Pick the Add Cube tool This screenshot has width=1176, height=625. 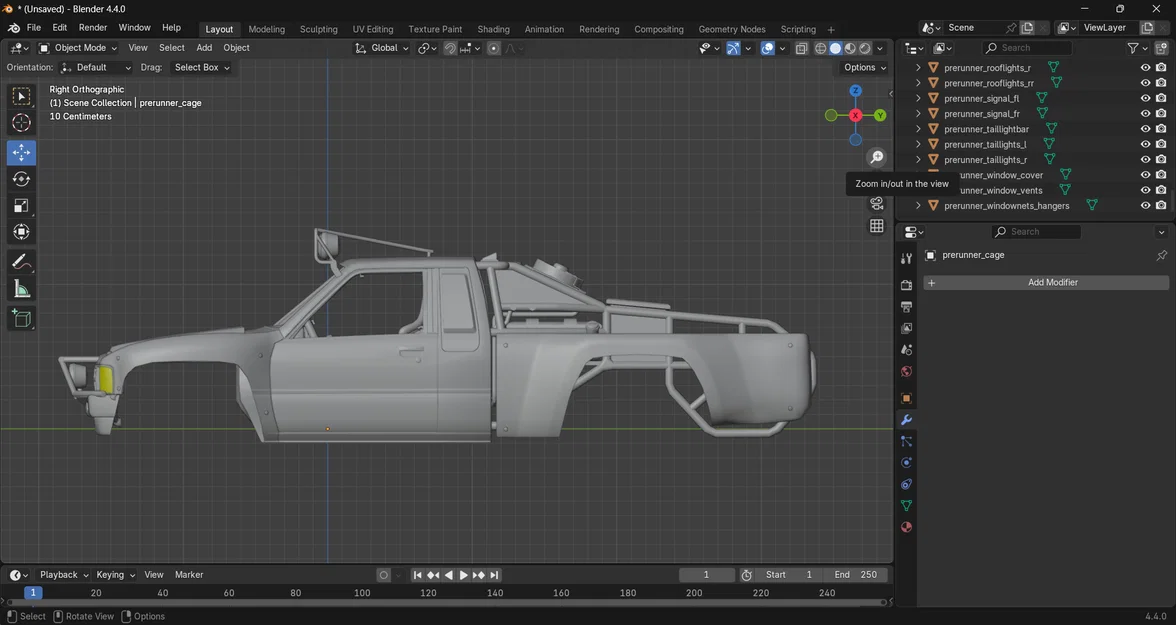[21, 319]
